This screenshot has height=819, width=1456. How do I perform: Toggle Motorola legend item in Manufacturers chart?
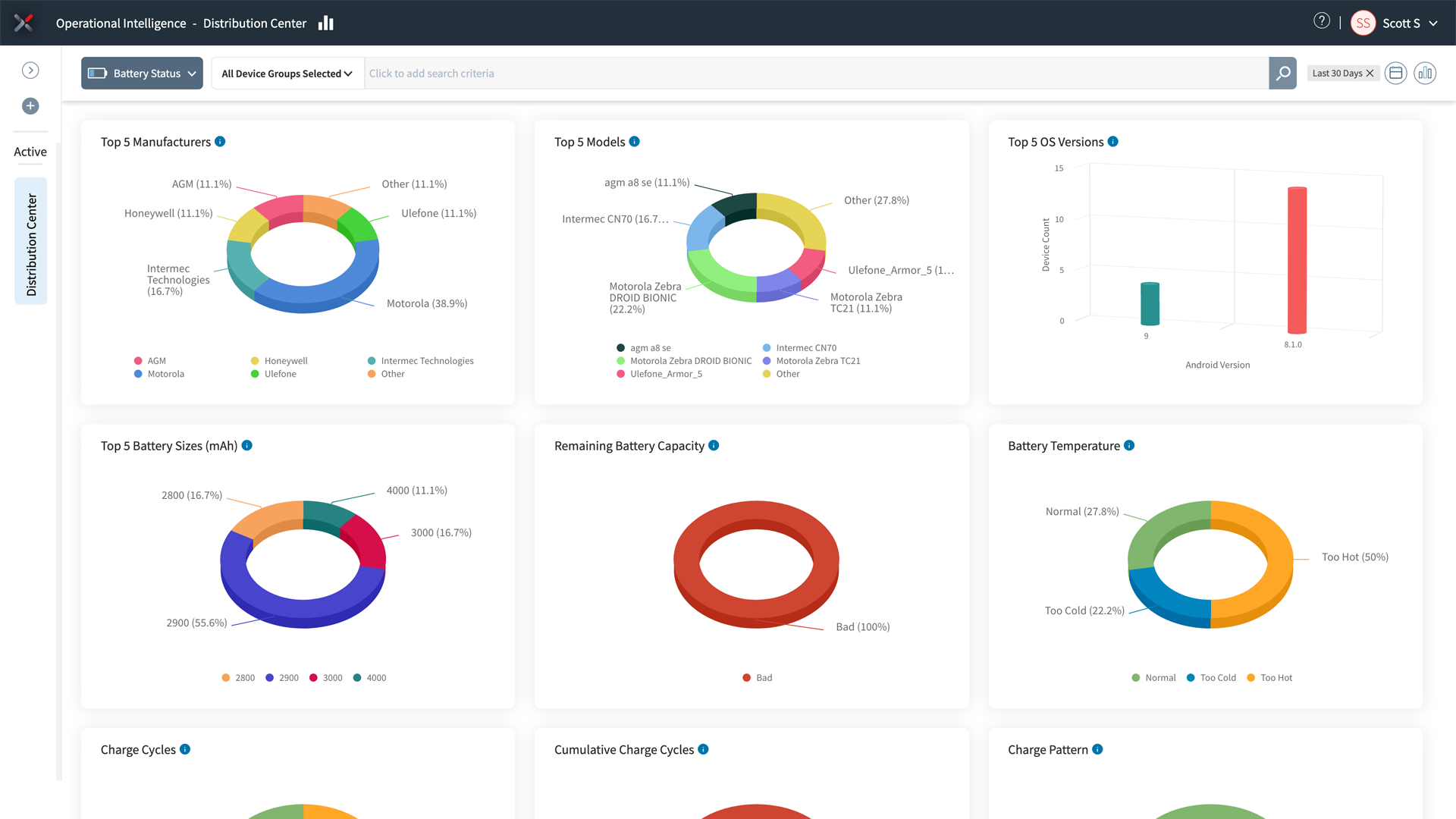point(159,374)
